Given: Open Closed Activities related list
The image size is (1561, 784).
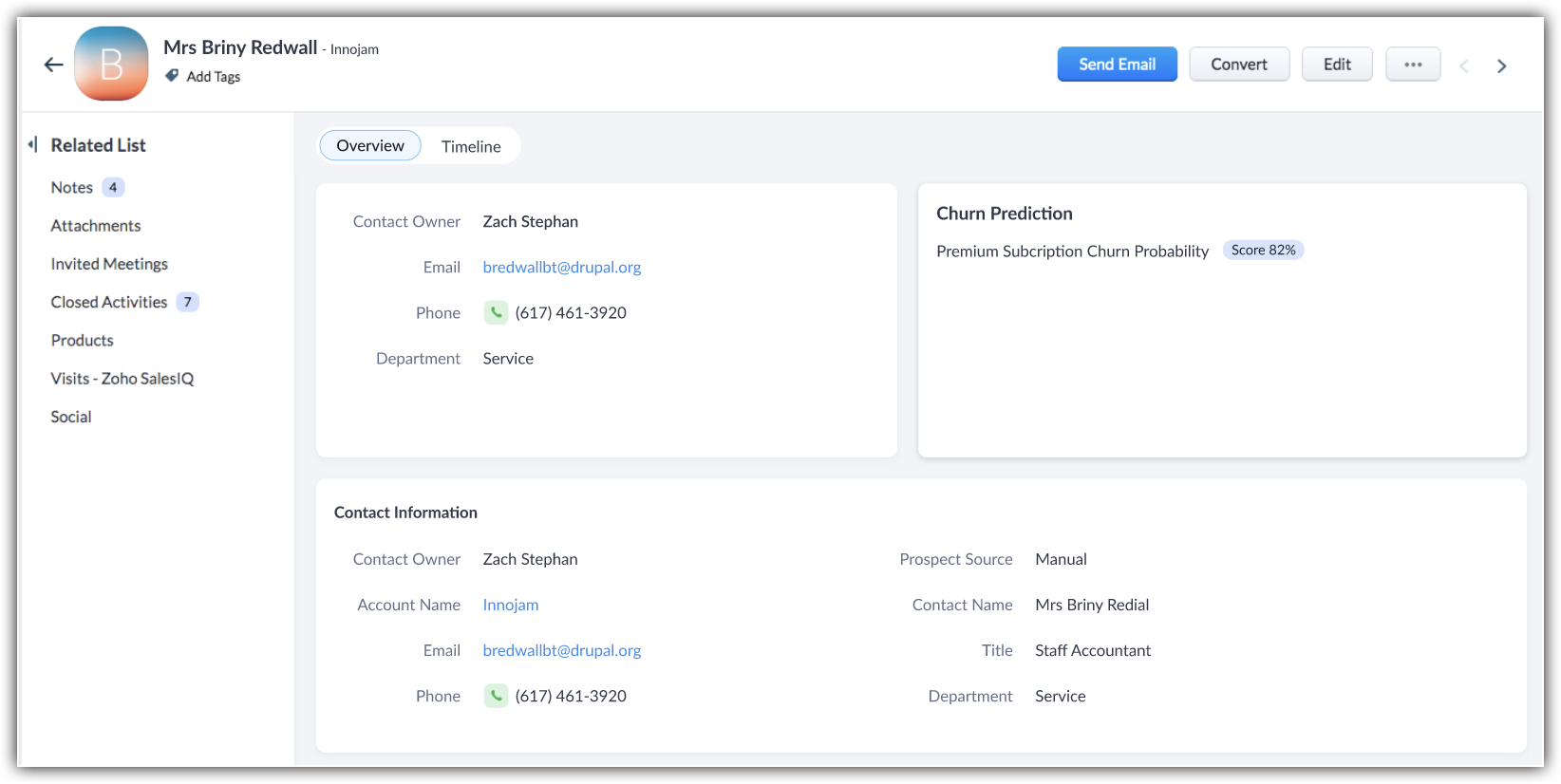Looking at the screenshot, I should (x=109, y=302).
